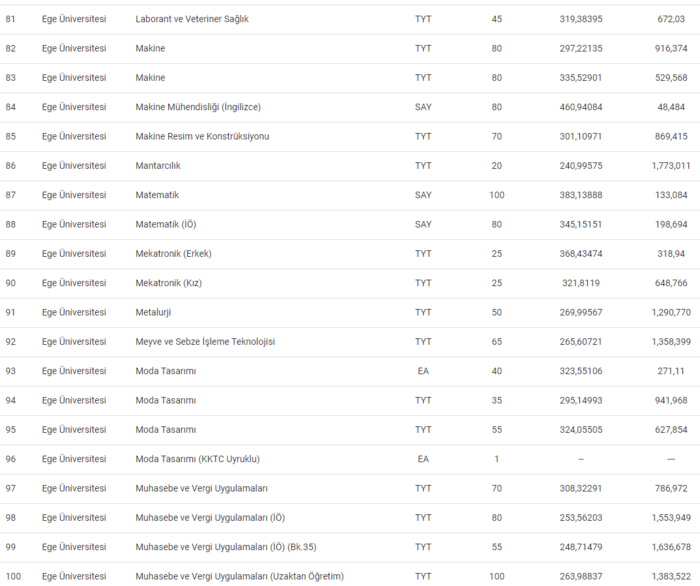Click the score value 383,13888
Viewport: 700px width, 586px height.
coord(582,195)
